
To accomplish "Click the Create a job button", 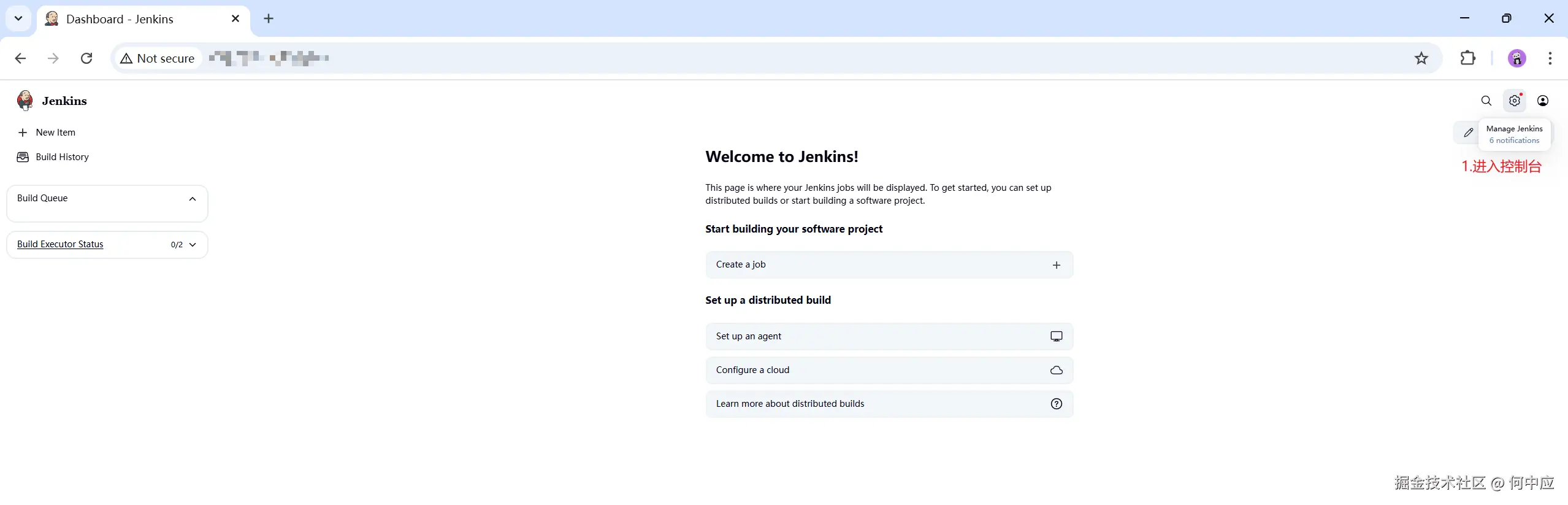I will pos(889,265).
